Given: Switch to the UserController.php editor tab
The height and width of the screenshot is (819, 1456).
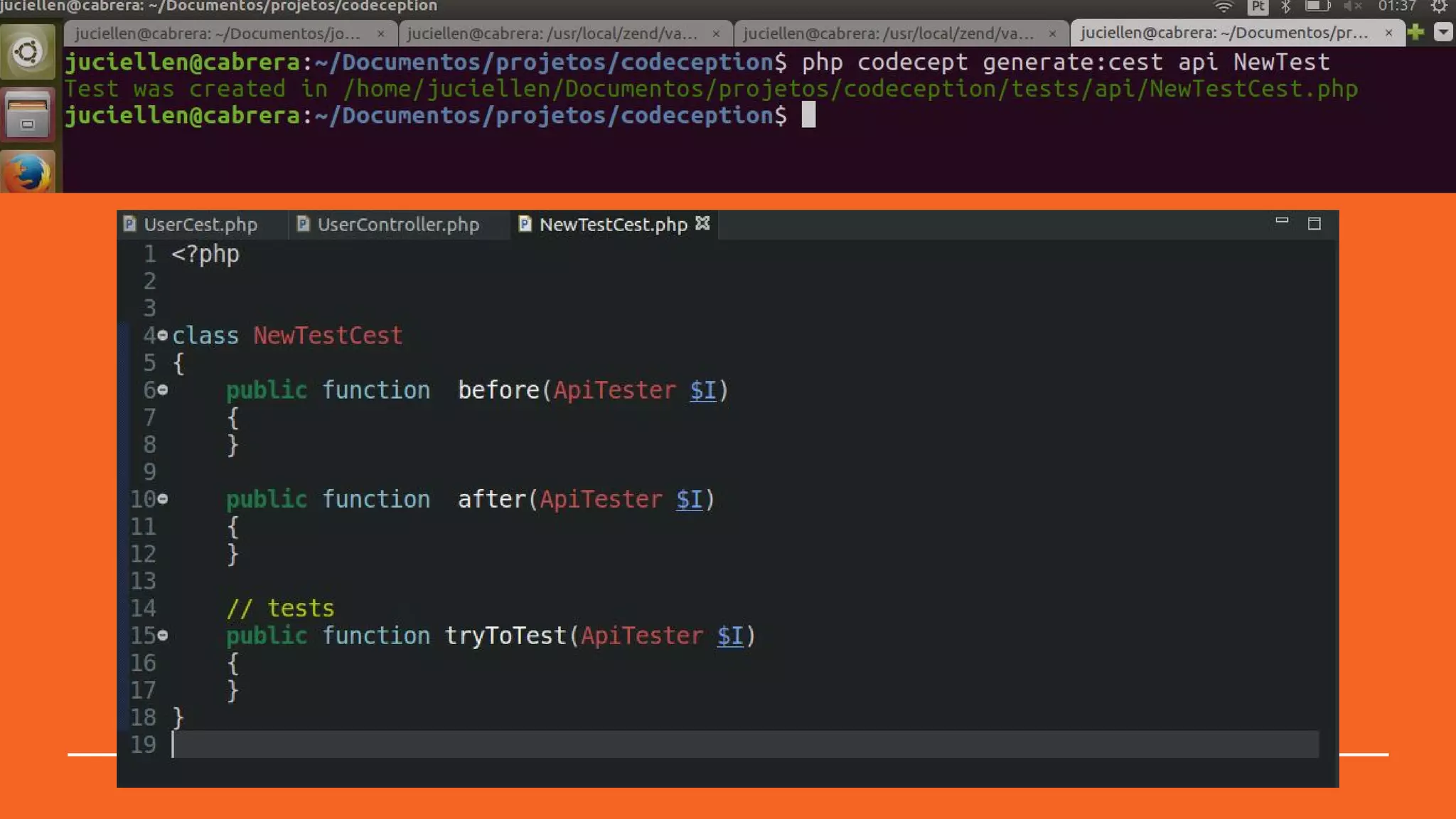Looking at the screenshot, I should (x=397, y=225).
